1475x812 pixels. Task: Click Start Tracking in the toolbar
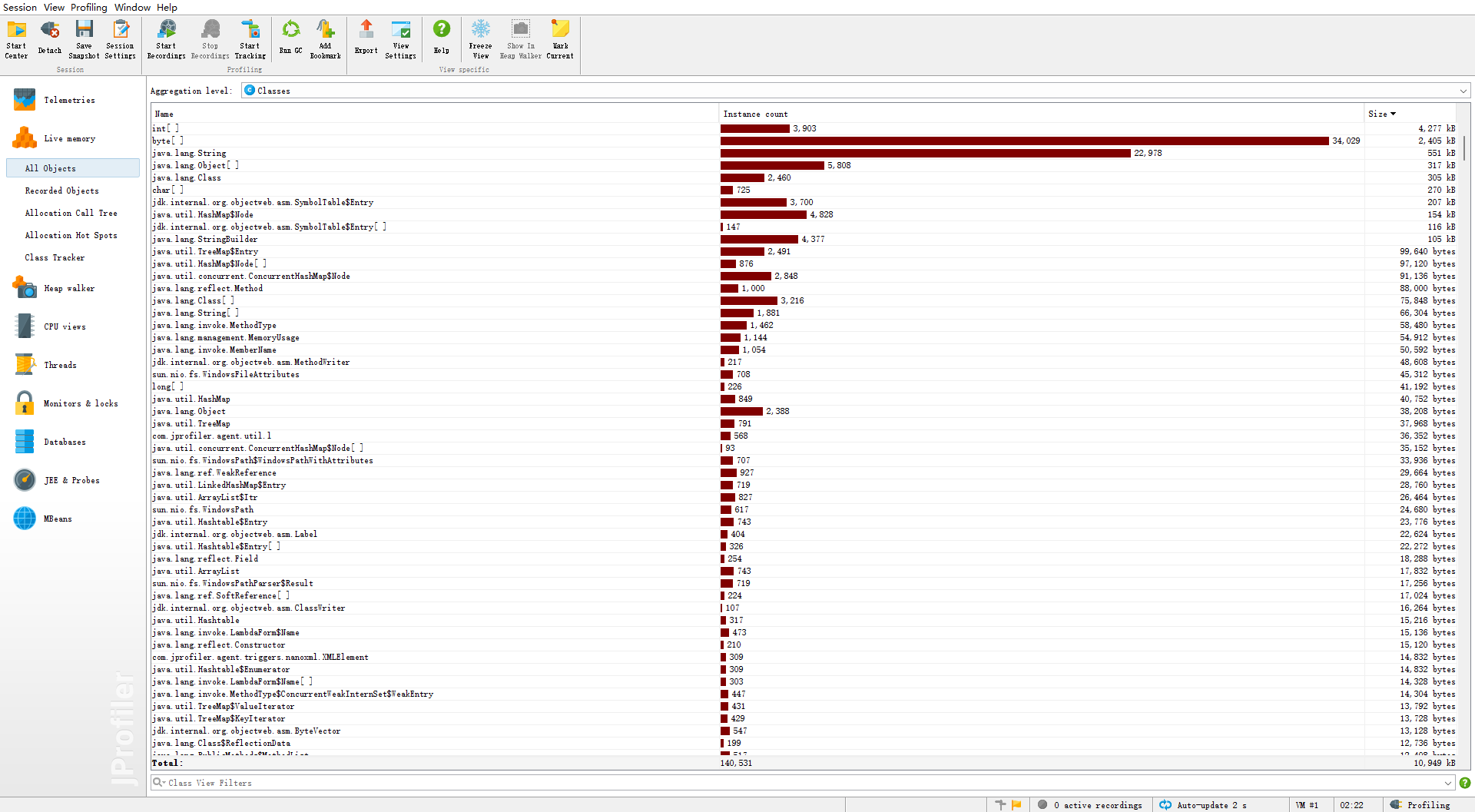click(250, 40)
